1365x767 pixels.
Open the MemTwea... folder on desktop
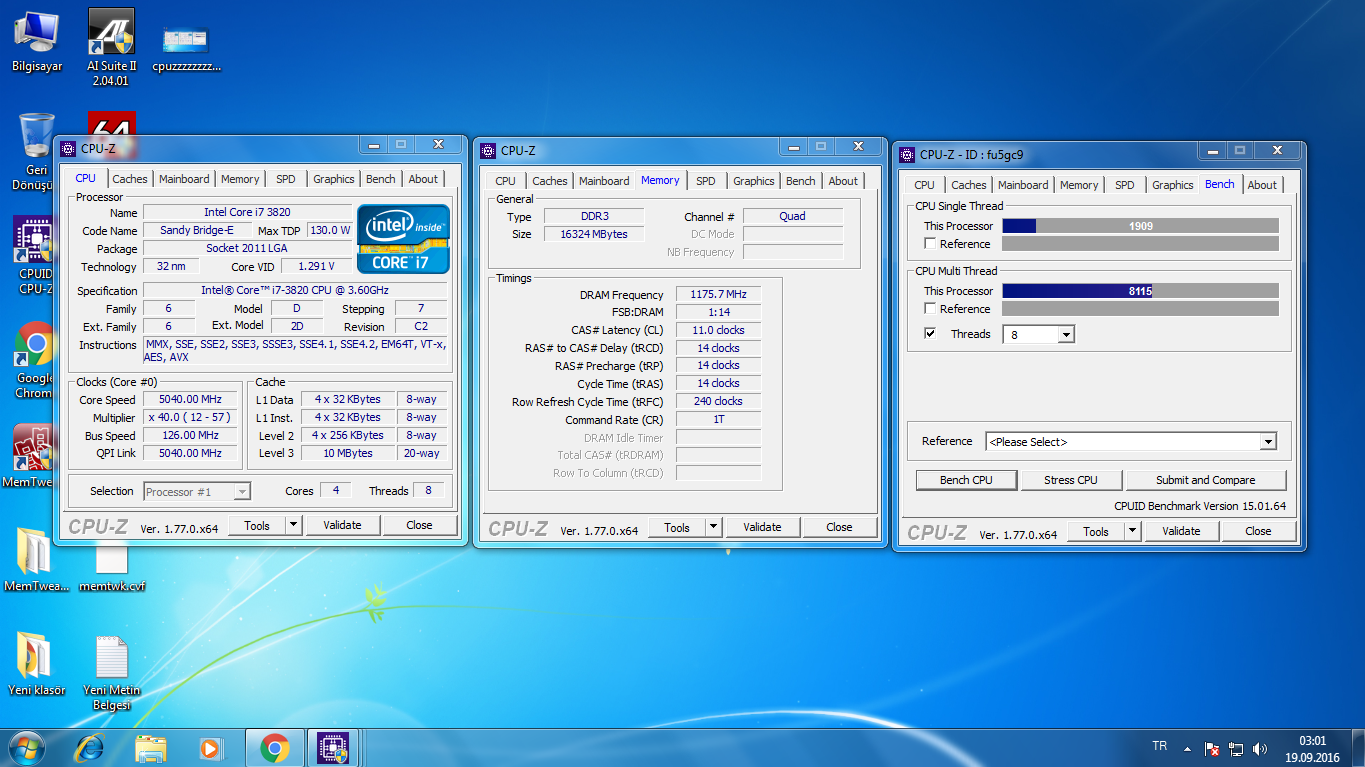click(36, 560)
